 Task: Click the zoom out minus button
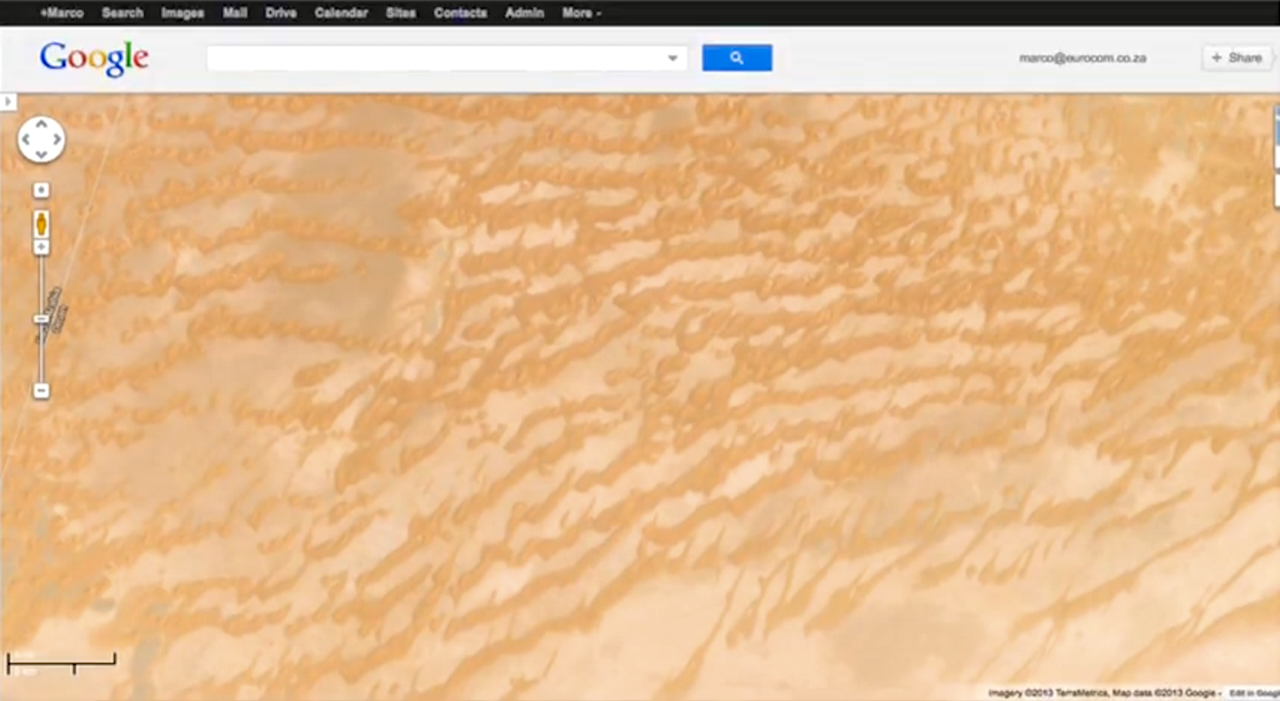[x=41, y=390]
